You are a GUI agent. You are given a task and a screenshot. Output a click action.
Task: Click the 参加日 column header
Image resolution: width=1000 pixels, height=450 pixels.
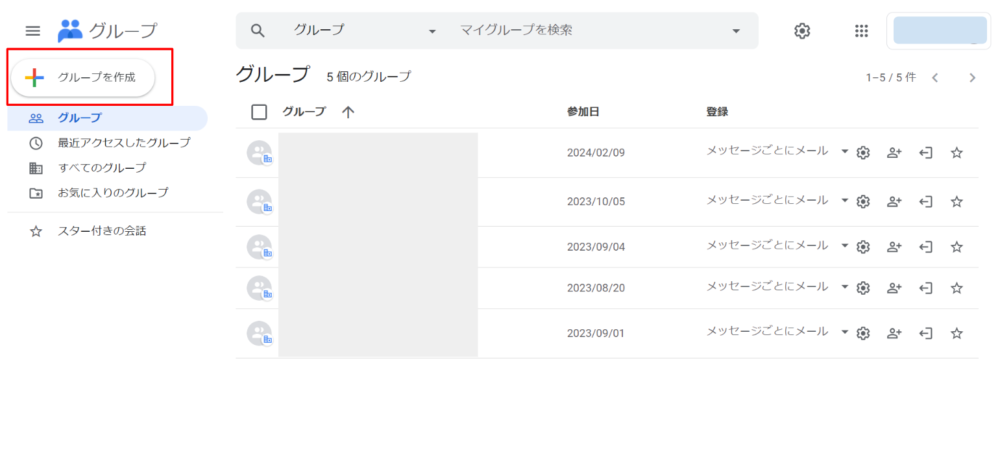tap(583, 112)
